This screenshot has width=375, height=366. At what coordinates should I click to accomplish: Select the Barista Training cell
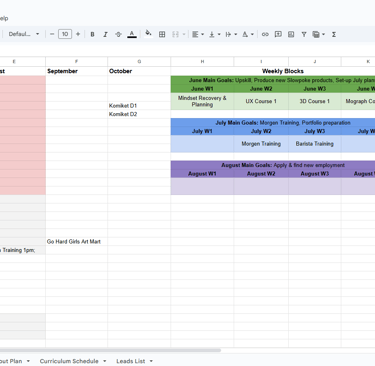pos(315,144)
